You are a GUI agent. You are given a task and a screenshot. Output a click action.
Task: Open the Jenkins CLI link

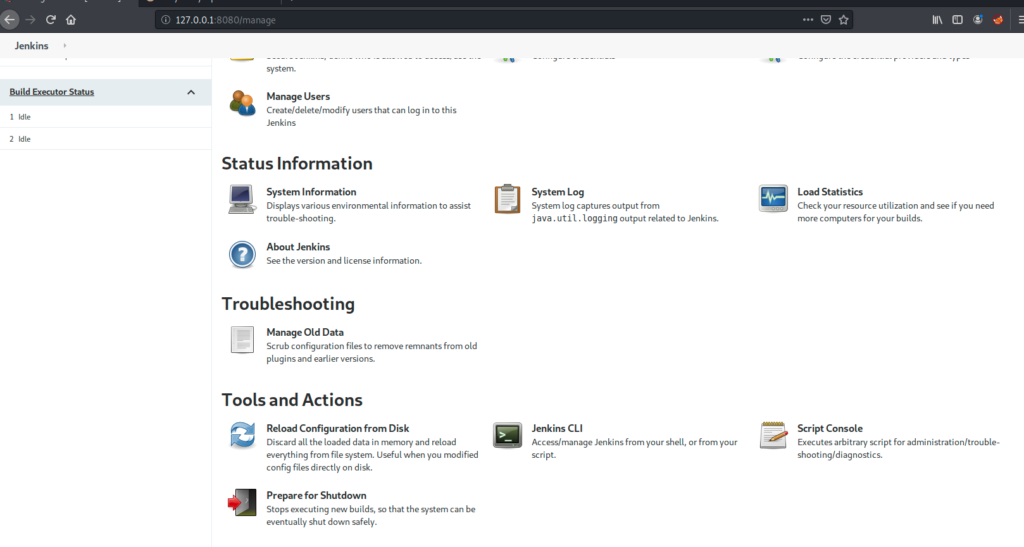(557, 428)
